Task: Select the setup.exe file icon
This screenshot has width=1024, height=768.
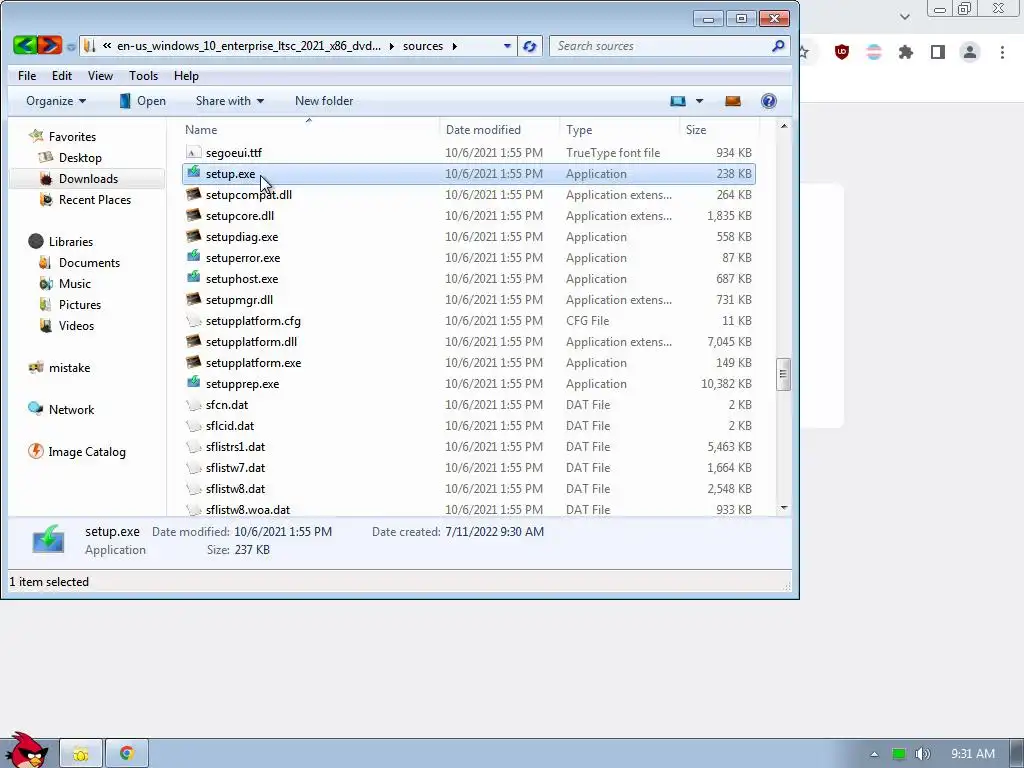Action: pyautogui.click(x=193, y=173)
